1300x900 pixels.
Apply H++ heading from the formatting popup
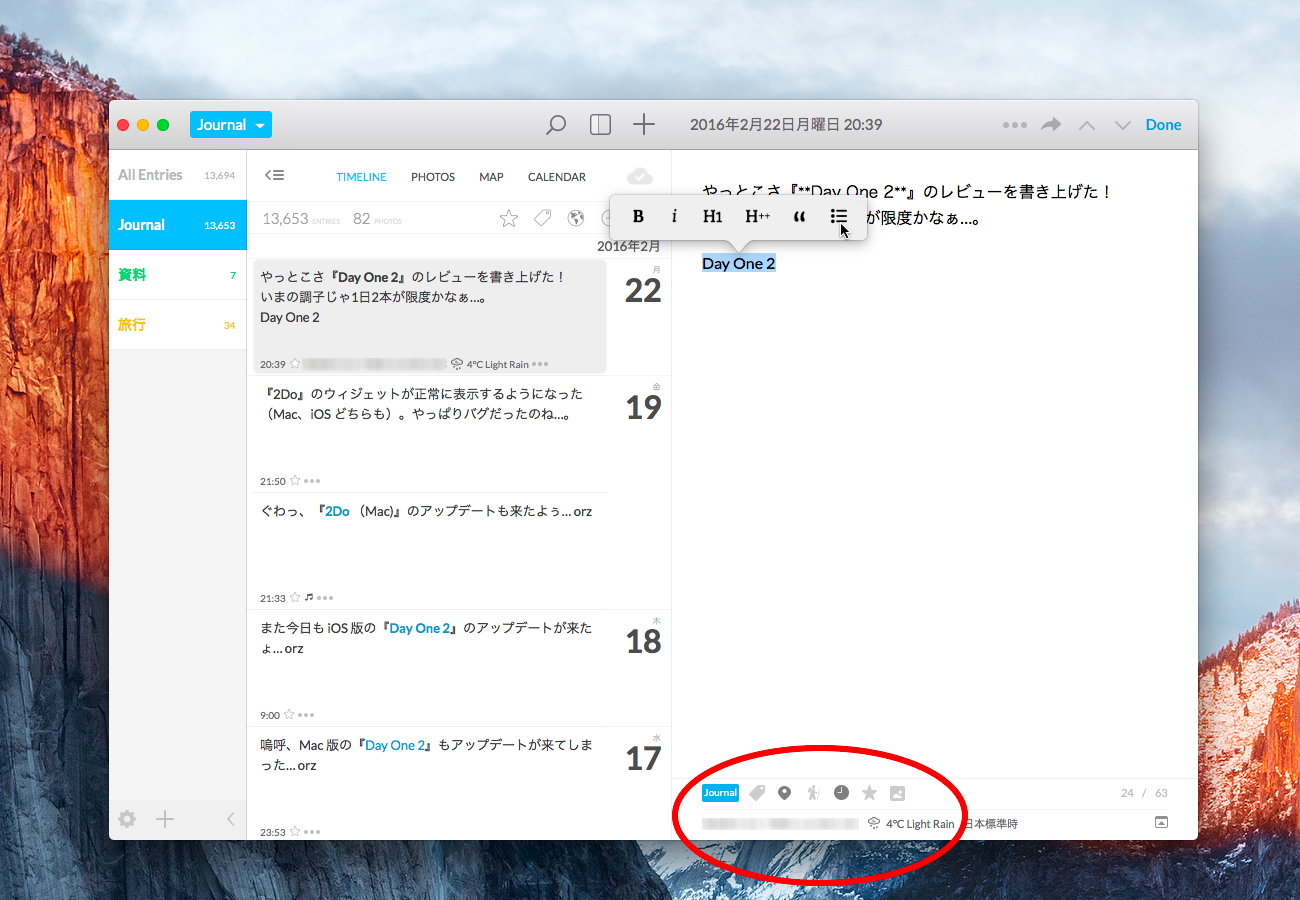(x=757, y=216)
